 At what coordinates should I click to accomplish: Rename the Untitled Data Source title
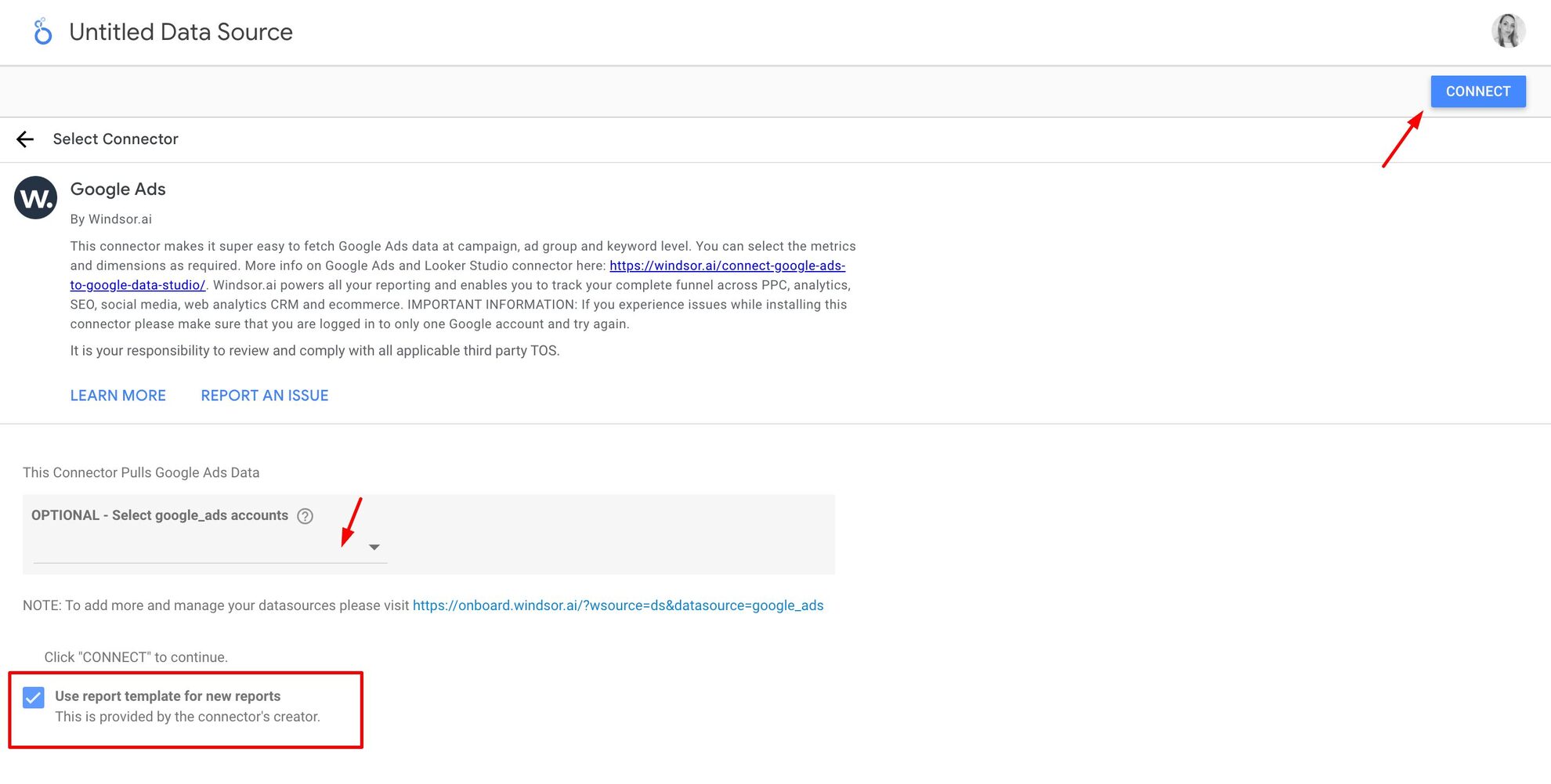point(181,32)
